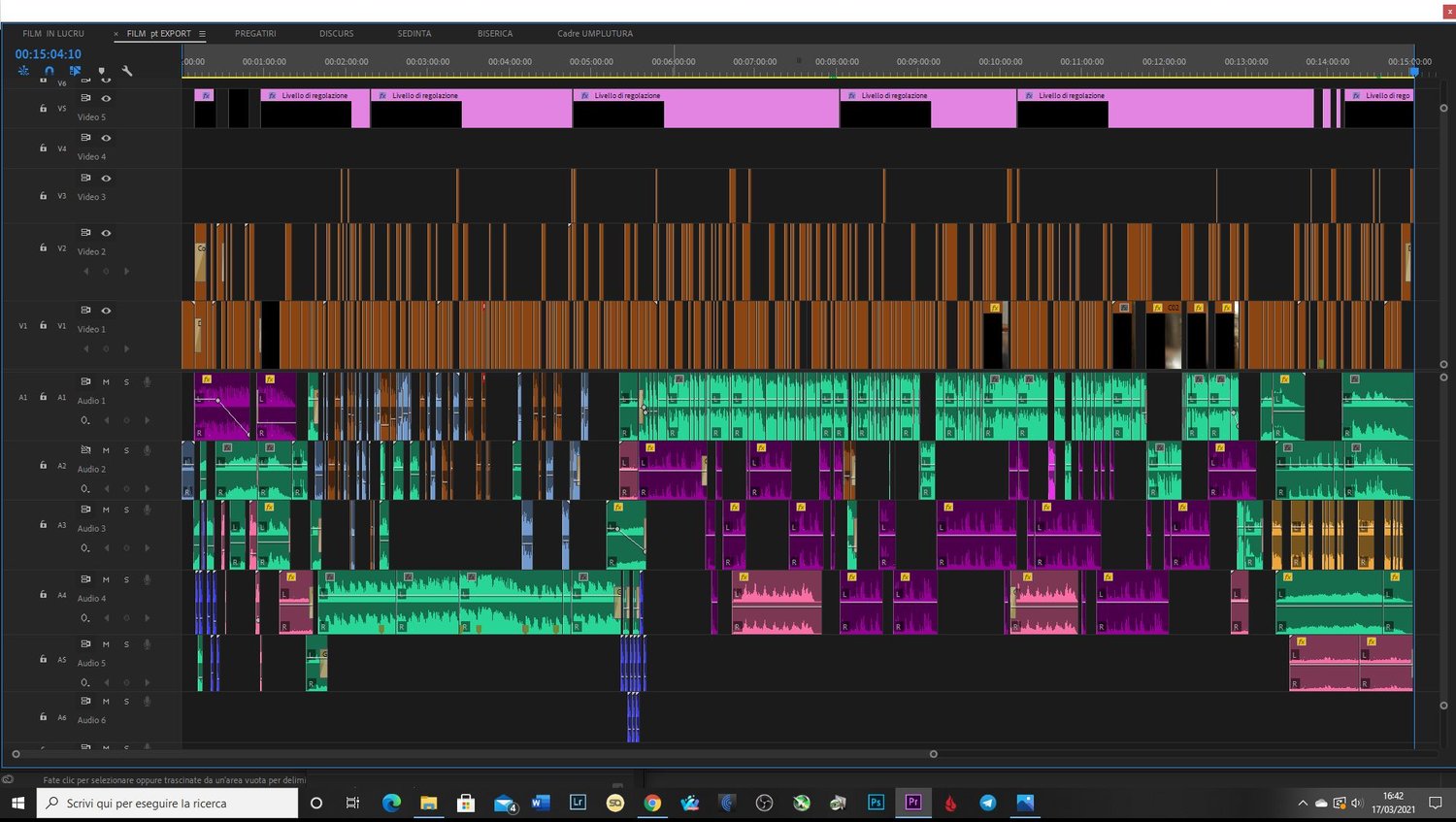Select the PREGATIRI sequence tab

[x=255, y=34]
